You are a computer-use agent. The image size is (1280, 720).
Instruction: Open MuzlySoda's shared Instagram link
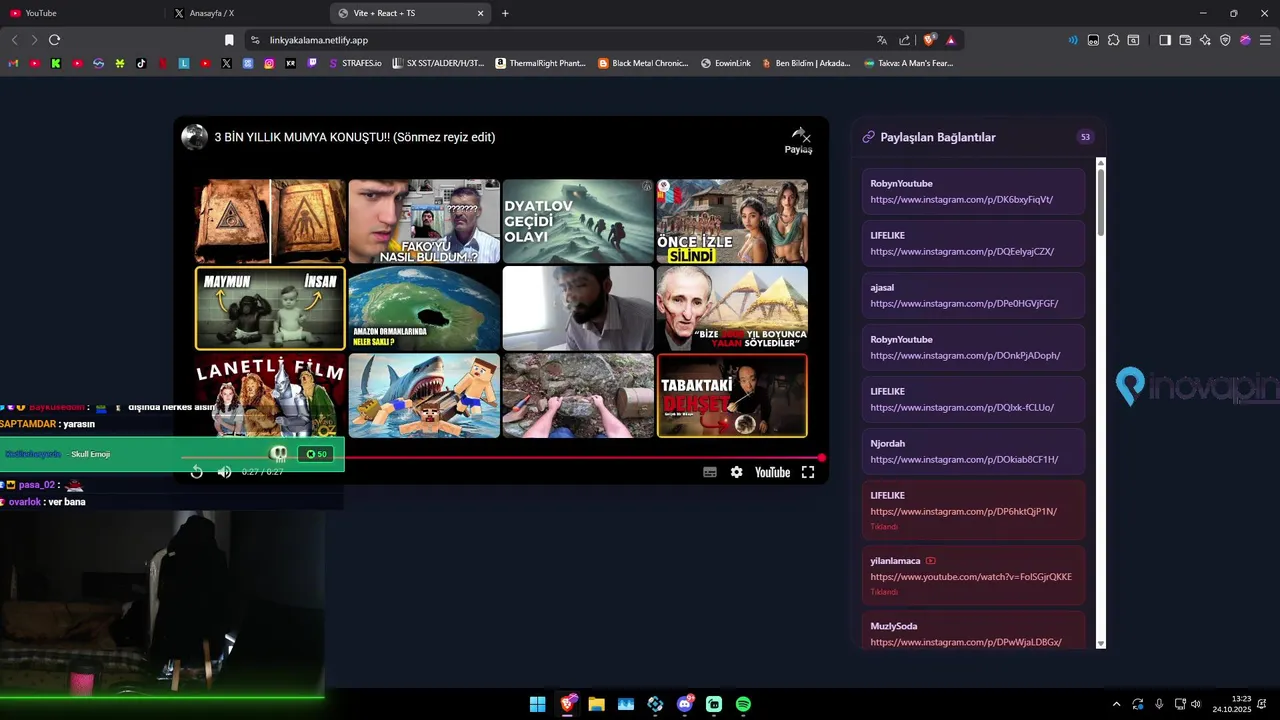coord(966,642)
